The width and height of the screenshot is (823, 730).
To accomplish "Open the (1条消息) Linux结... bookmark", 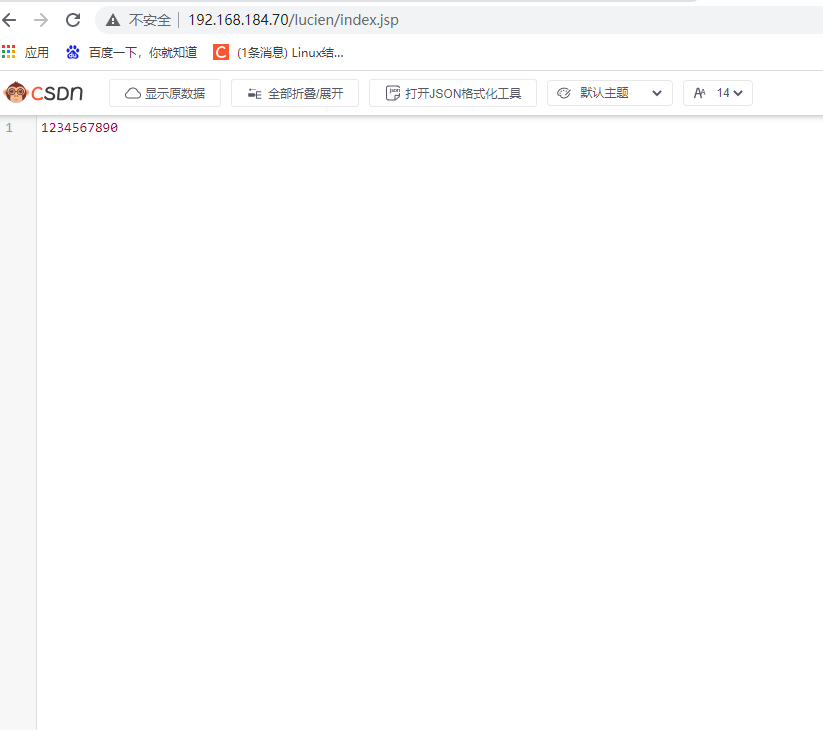I will pos(278,52).
